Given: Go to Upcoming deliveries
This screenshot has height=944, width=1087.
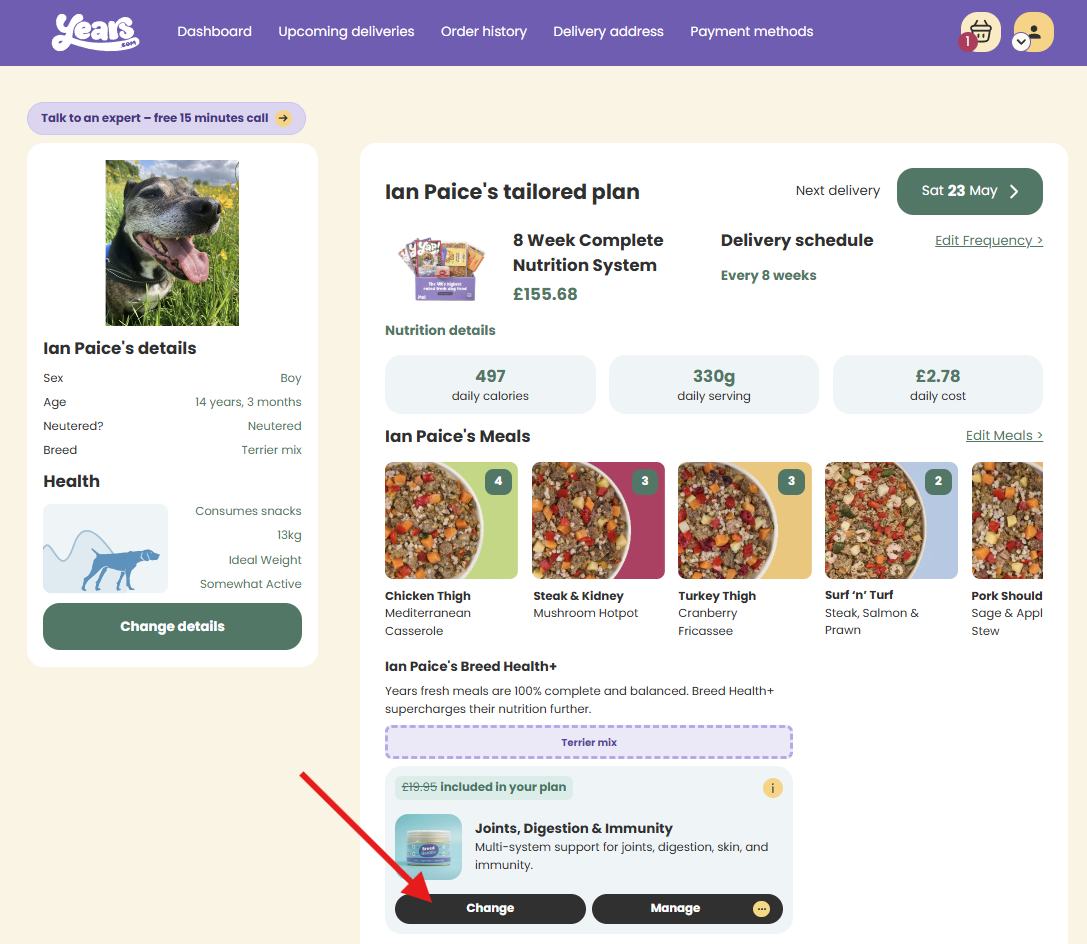Looking at the screenshot, I should click(x=346, y=32).
